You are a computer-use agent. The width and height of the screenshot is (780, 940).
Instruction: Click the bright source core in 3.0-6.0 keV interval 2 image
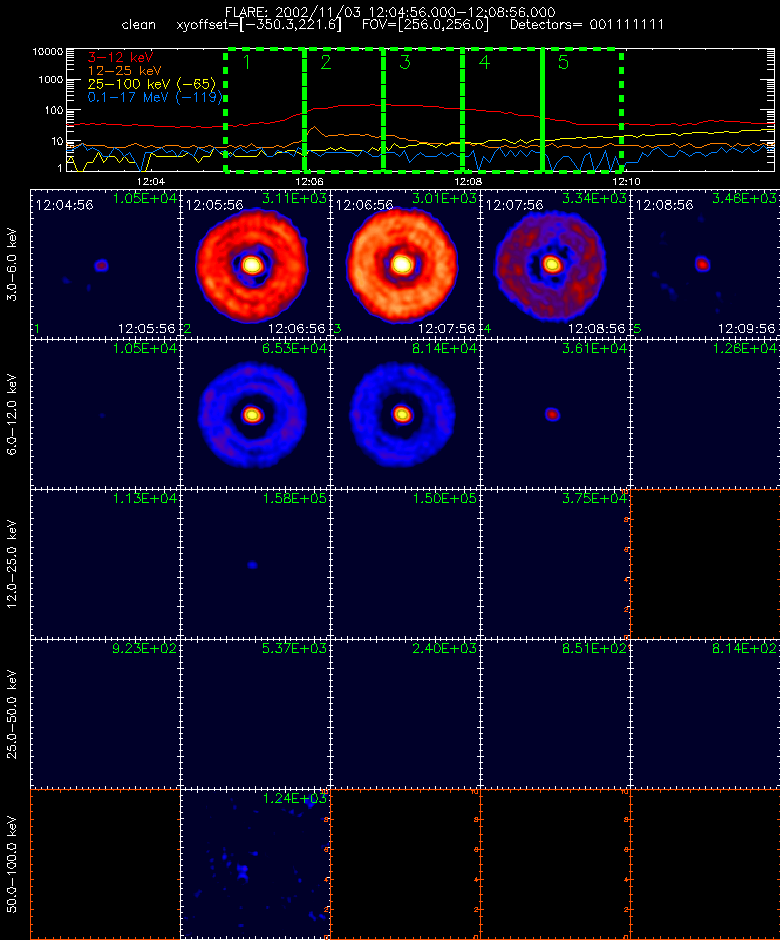click(252, 264)
